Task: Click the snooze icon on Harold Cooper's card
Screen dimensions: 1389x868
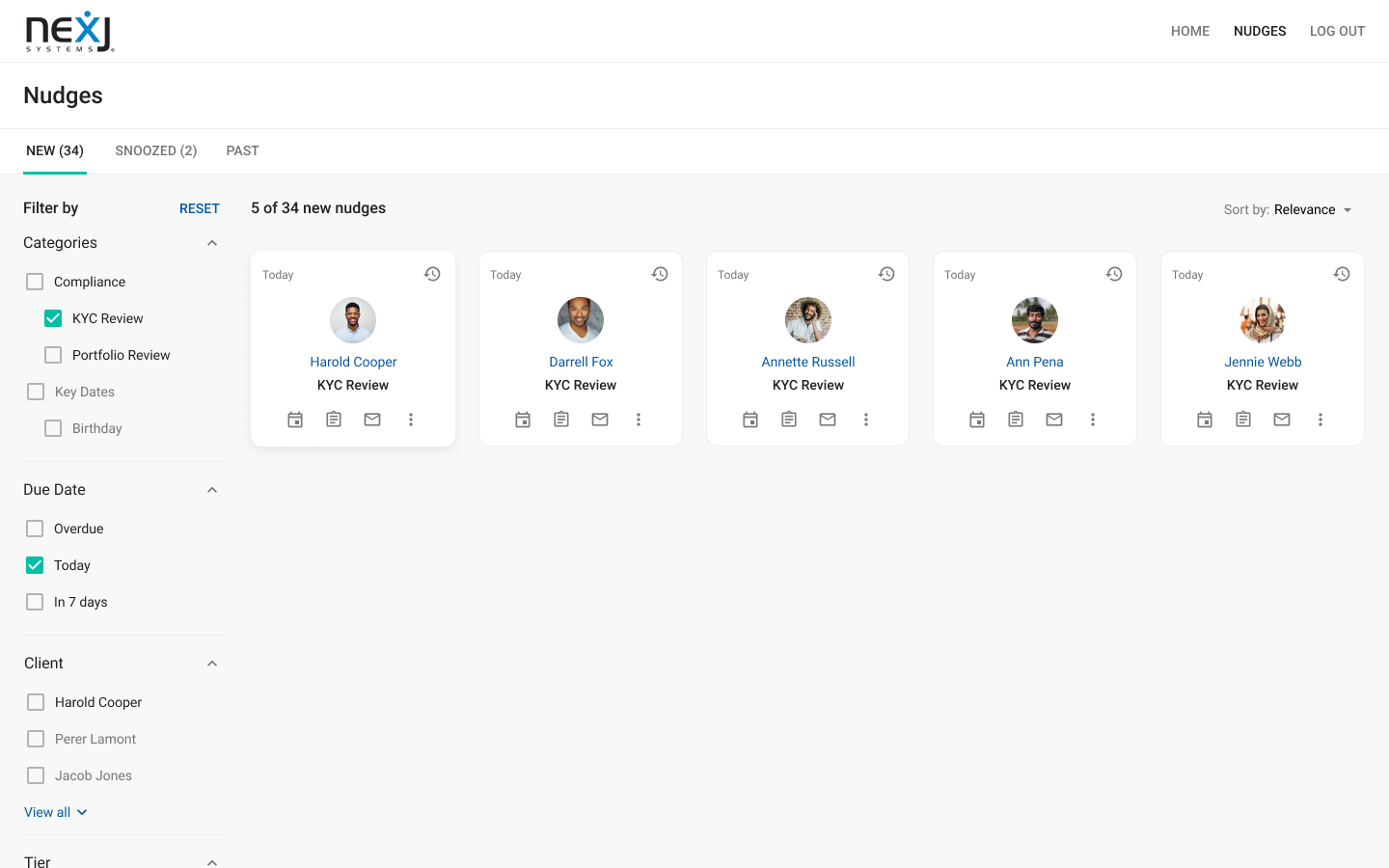Action: [432, 274]
